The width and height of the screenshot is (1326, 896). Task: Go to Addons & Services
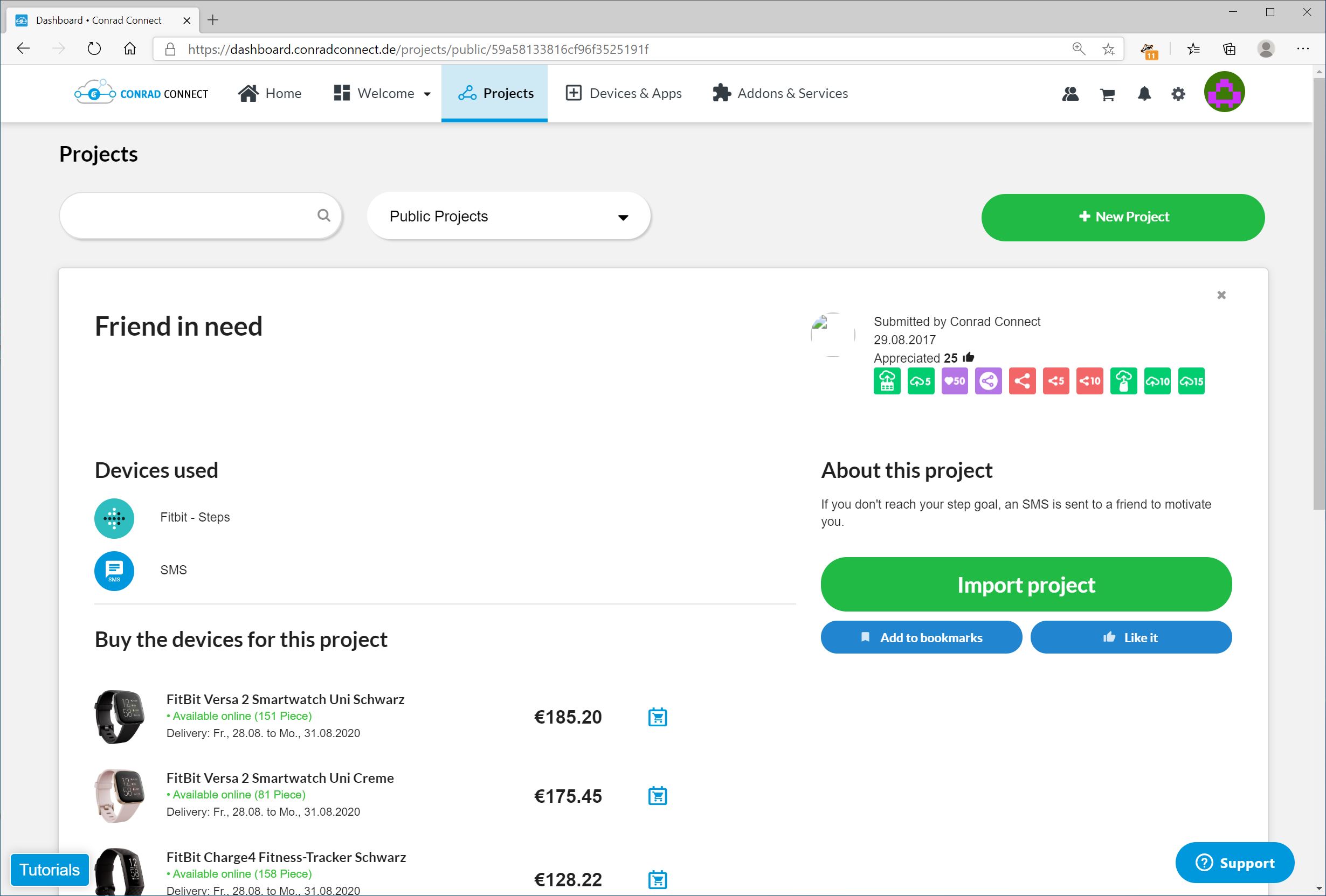[780, 94]
